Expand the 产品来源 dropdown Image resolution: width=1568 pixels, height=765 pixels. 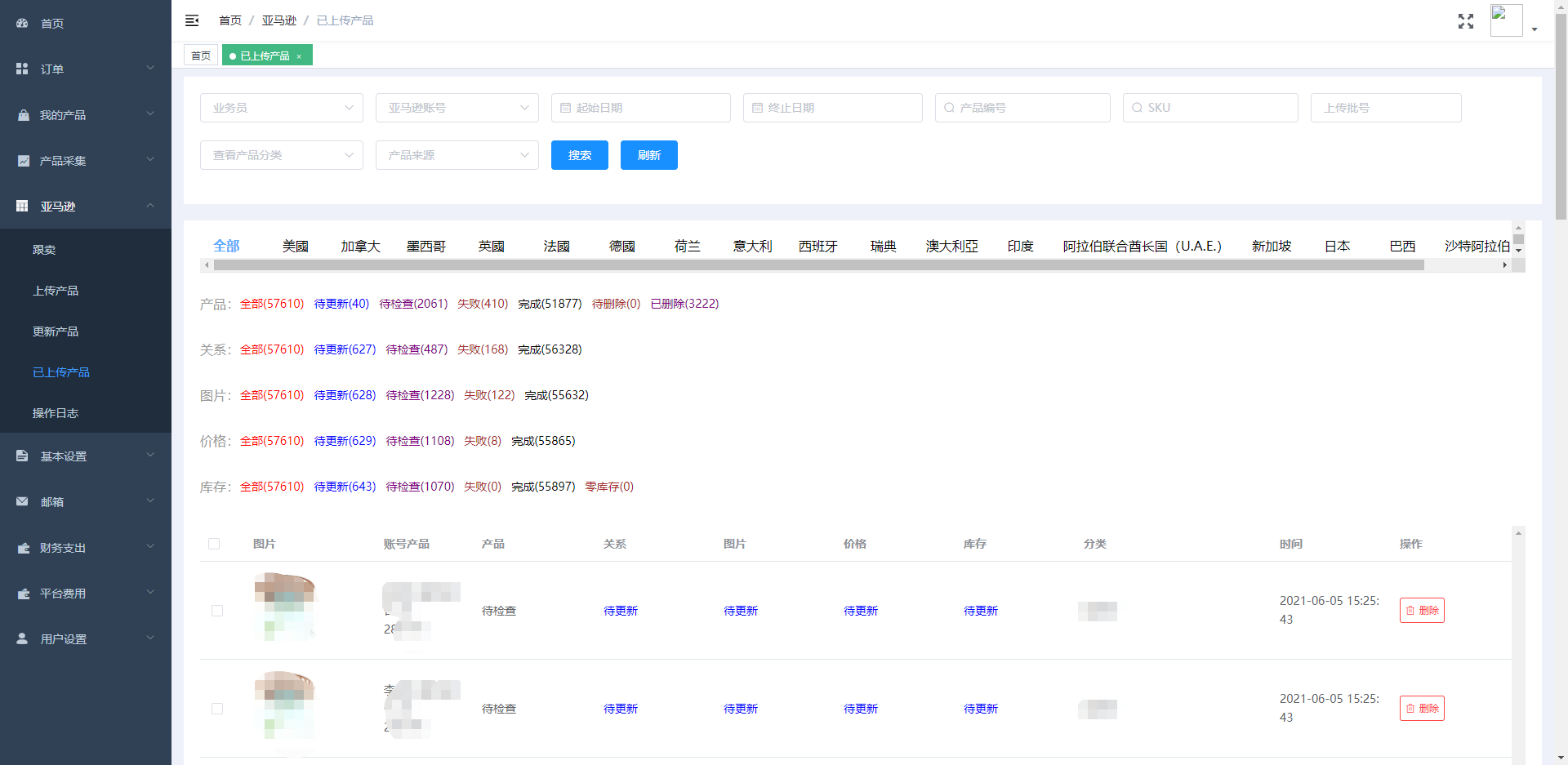[457, 155]
